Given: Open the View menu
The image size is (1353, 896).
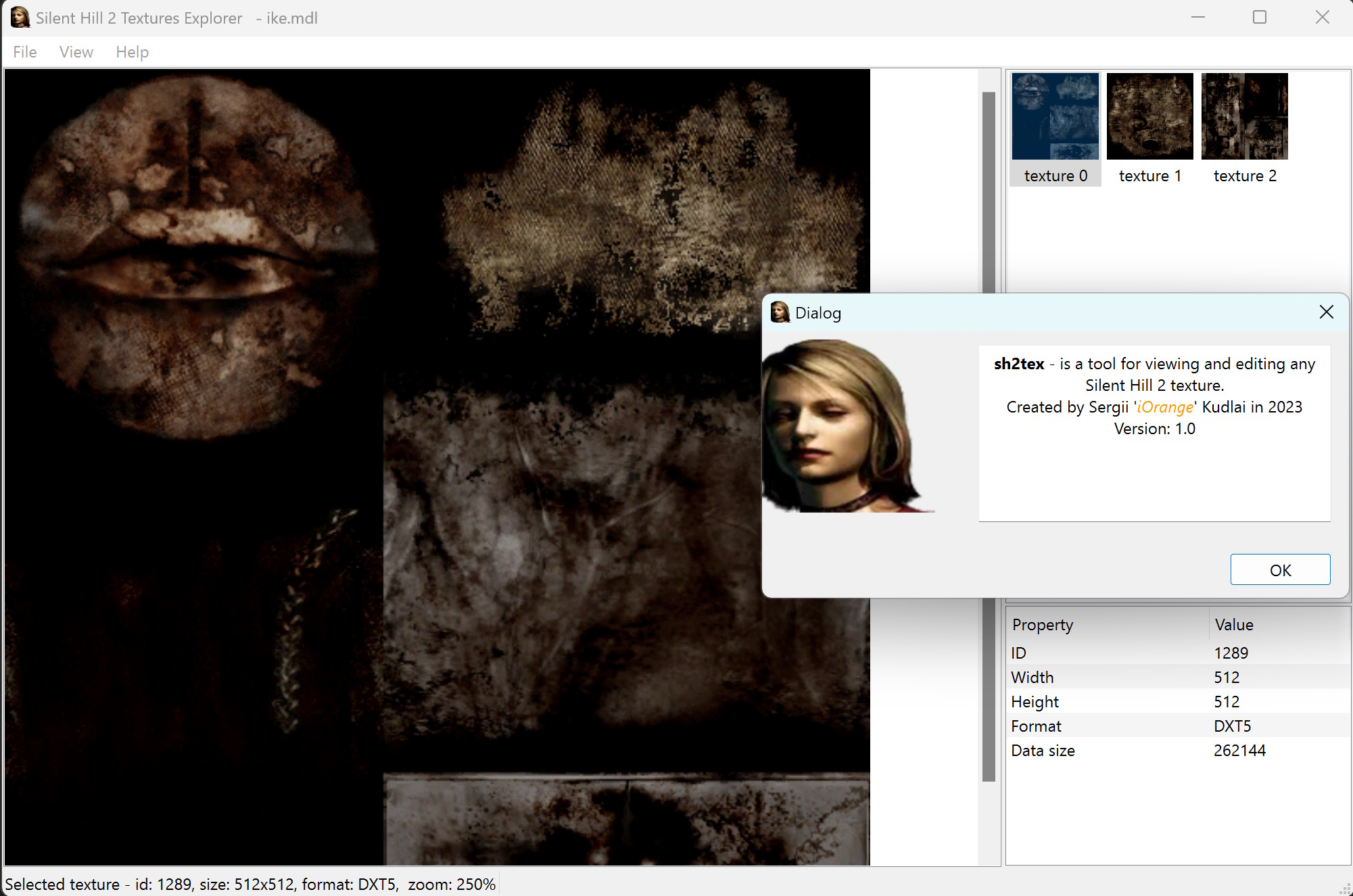Looking at the screenshot, I should [x=76, y=52].
